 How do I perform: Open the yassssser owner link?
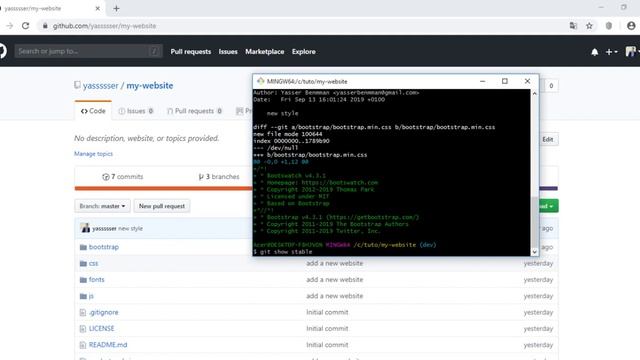100,86
